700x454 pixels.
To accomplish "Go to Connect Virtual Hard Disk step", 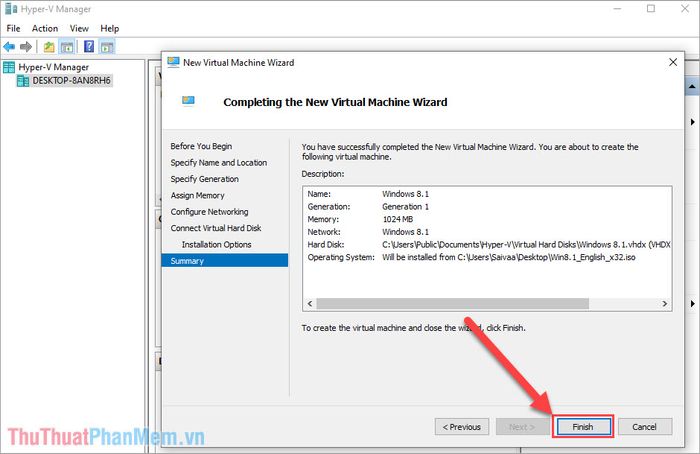I will [216, 228].
